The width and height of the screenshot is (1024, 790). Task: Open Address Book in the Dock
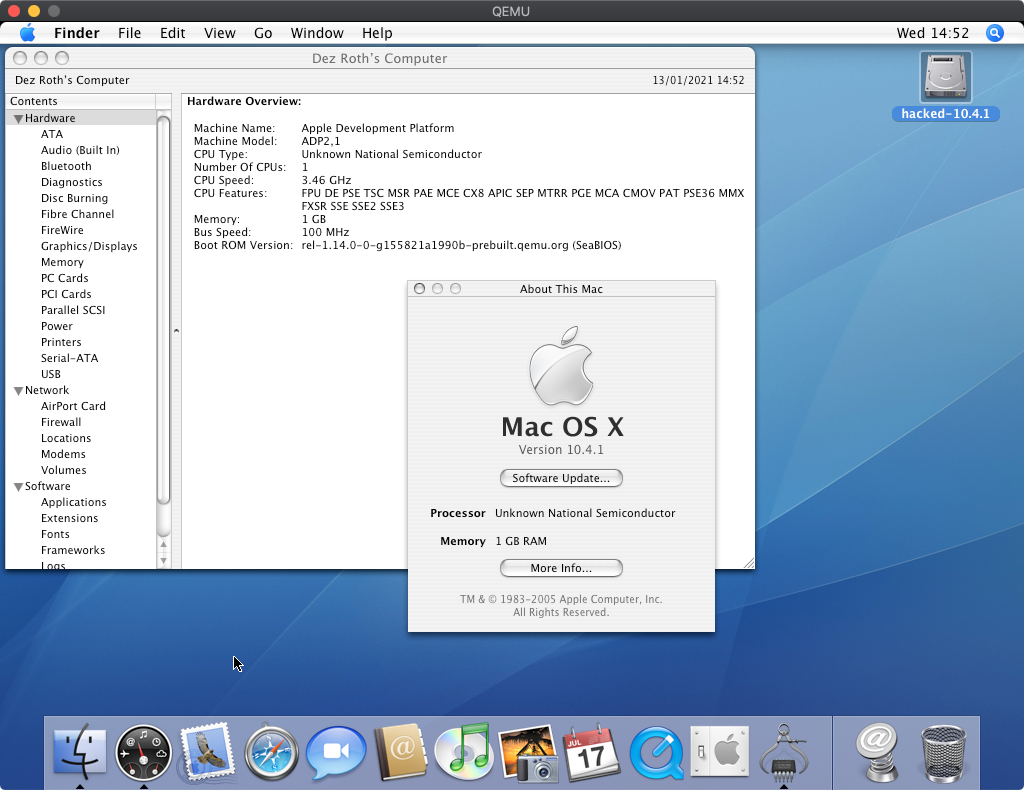(x=400, y=752)
